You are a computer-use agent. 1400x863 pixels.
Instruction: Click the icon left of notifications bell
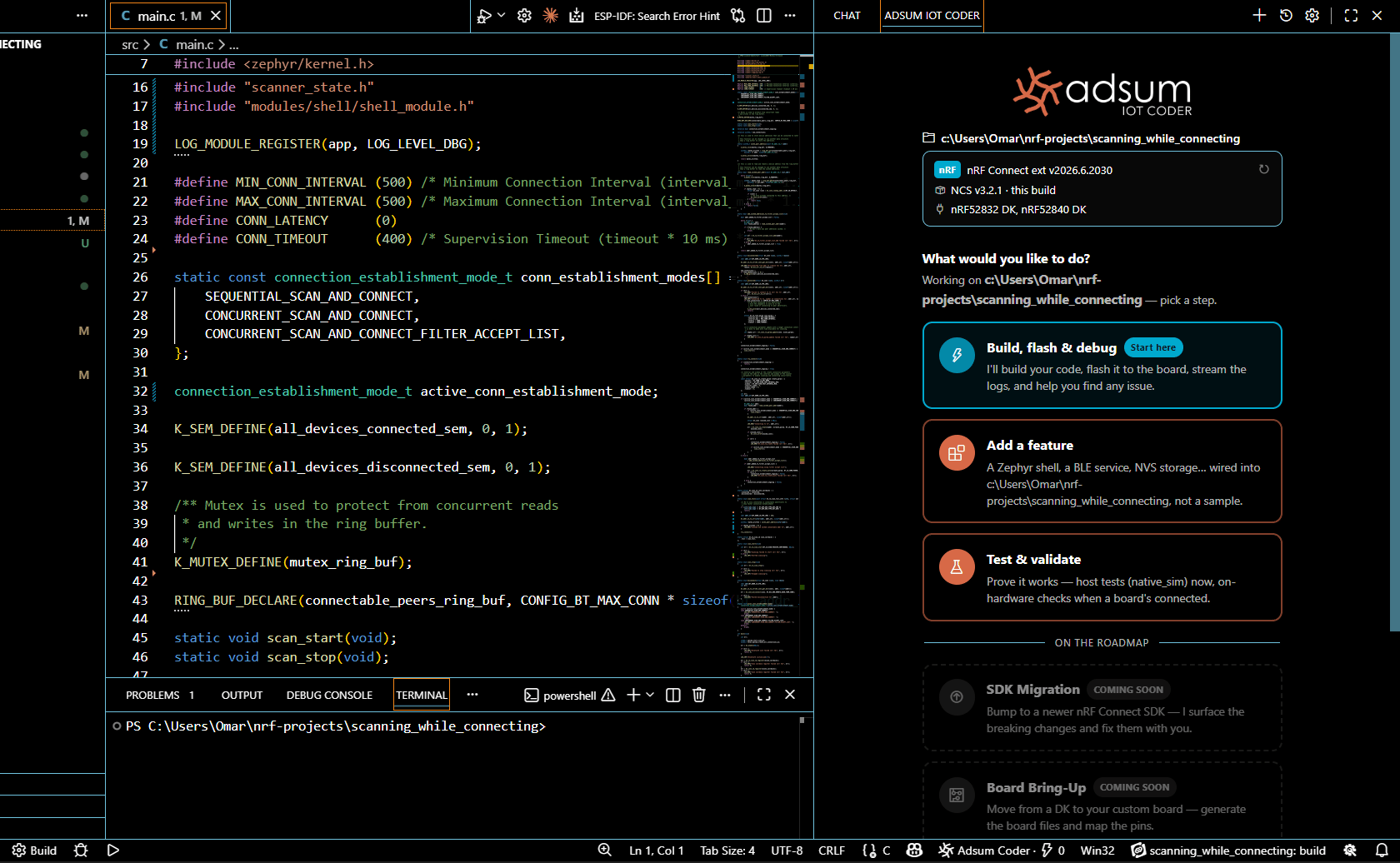[1350, 851]
